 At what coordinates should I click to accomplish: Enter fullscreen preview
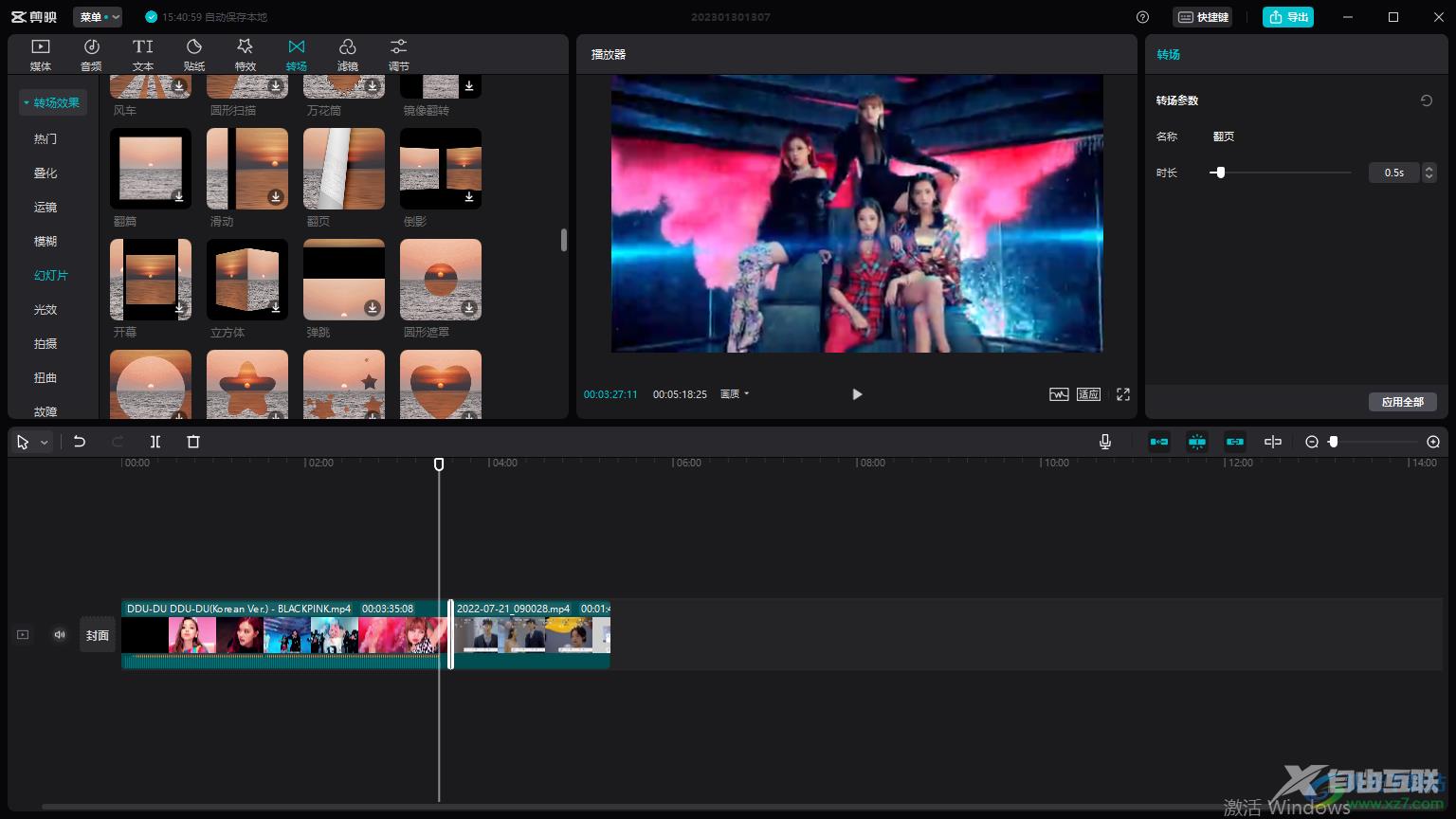click(1123, 394)
